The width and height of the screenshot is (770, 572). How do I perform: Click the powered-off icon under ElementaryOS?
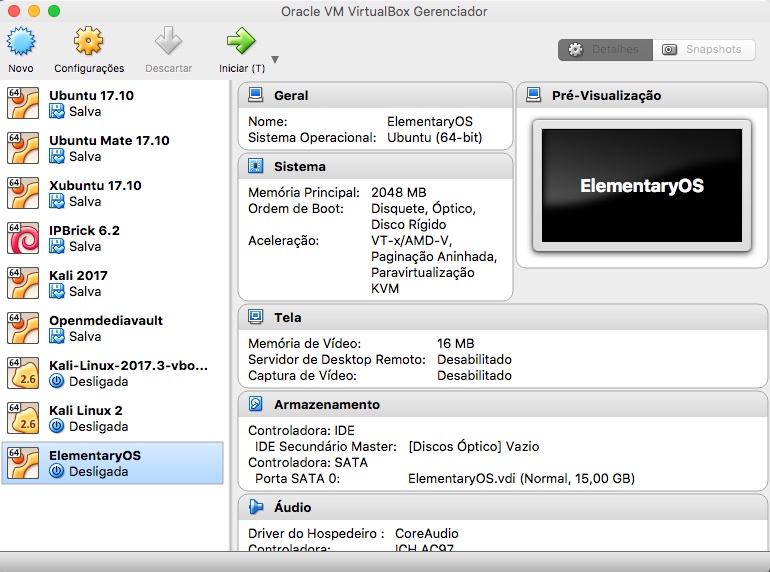[x=57, y=471]
